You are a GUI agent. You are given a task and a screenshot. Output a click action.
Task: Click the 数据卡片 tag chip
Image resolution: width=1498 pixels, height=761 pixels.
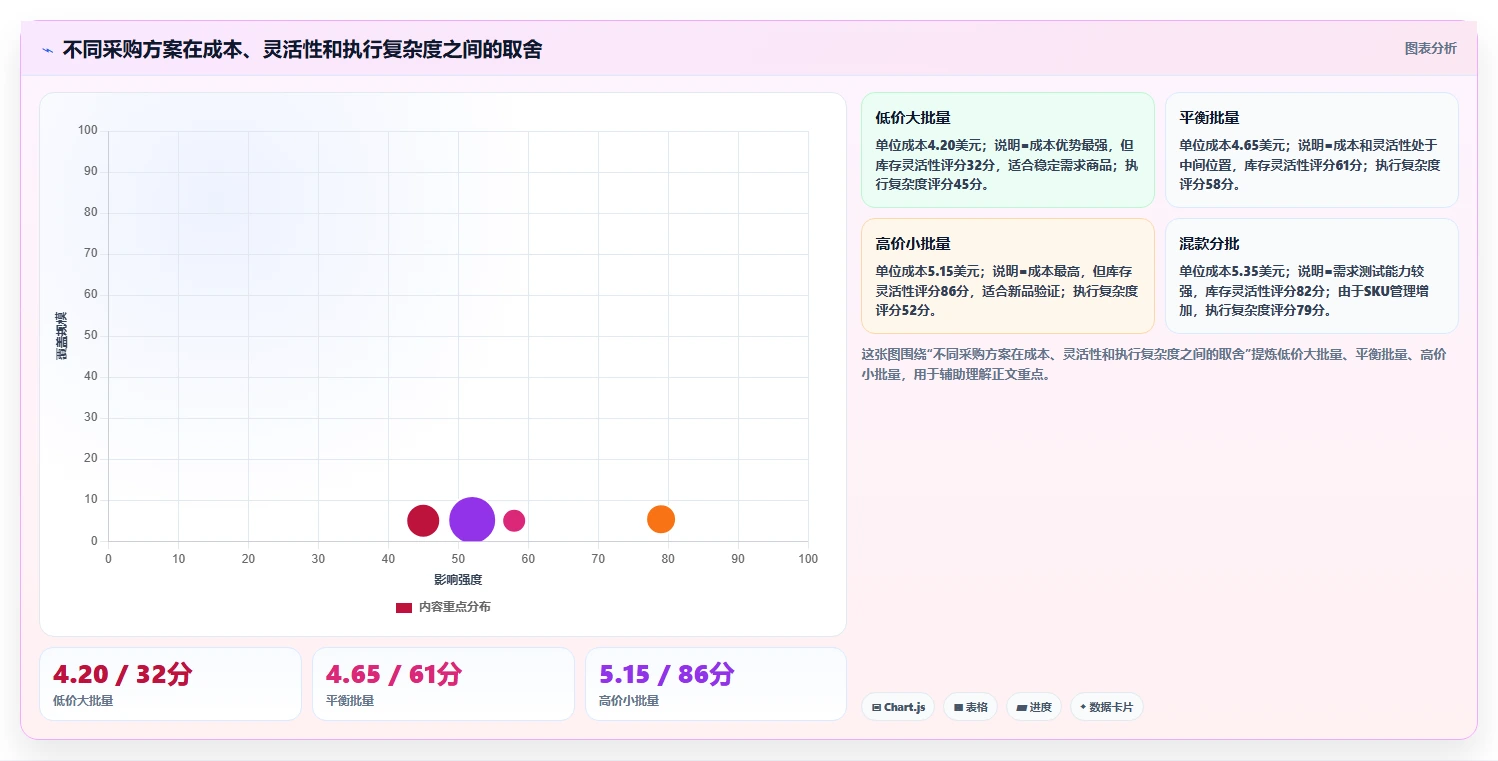1106,707
